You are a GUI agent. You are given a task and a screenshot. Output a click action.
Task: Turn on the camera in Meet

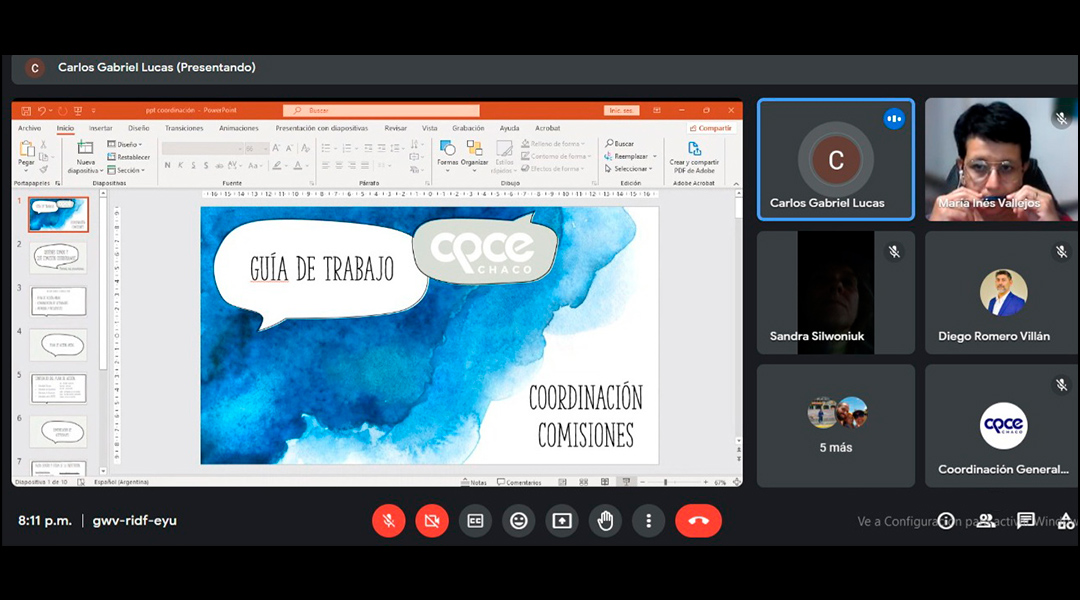click(x=432, y=521)
